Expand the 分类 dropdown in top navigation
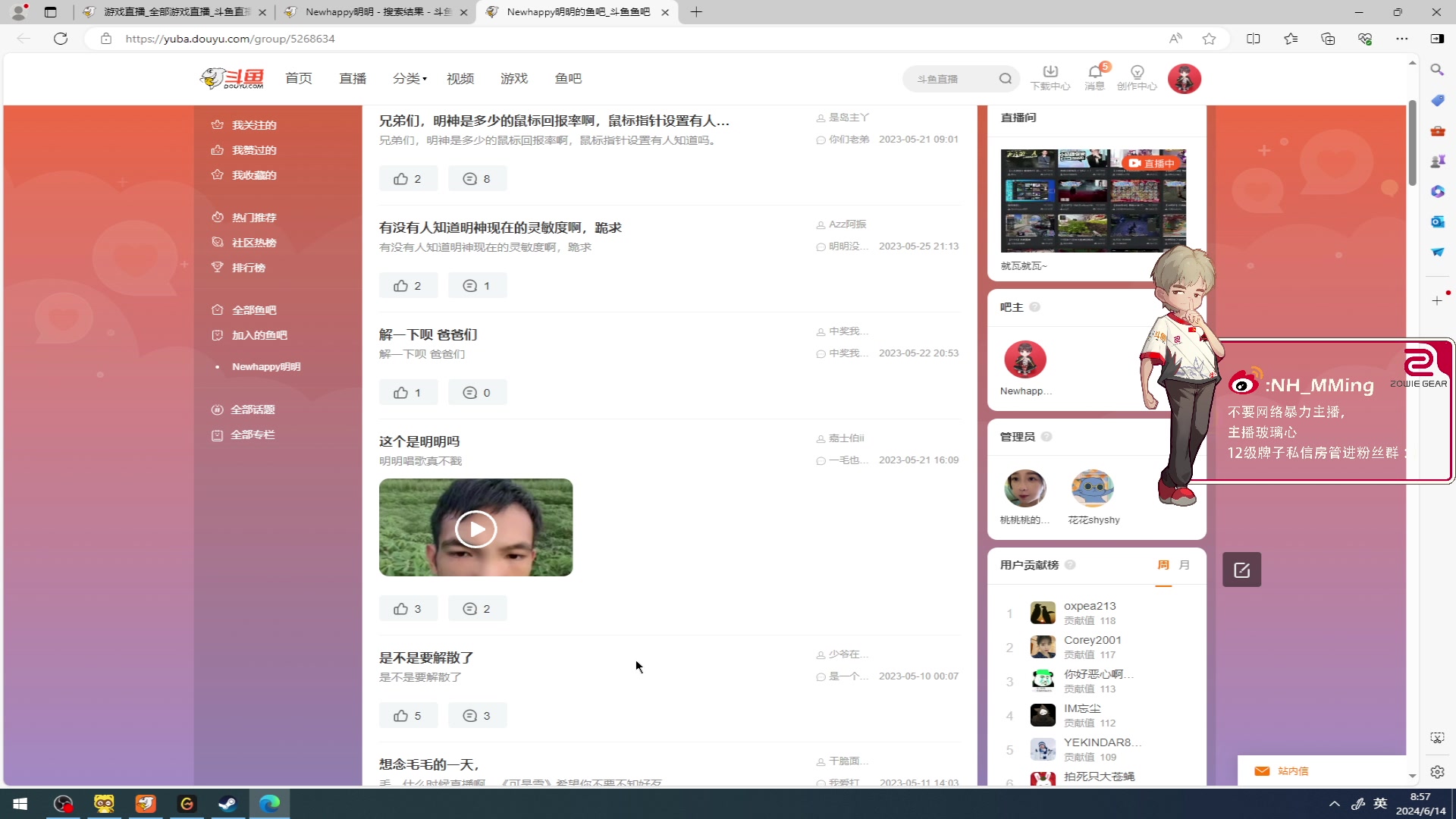 [409, 78]
